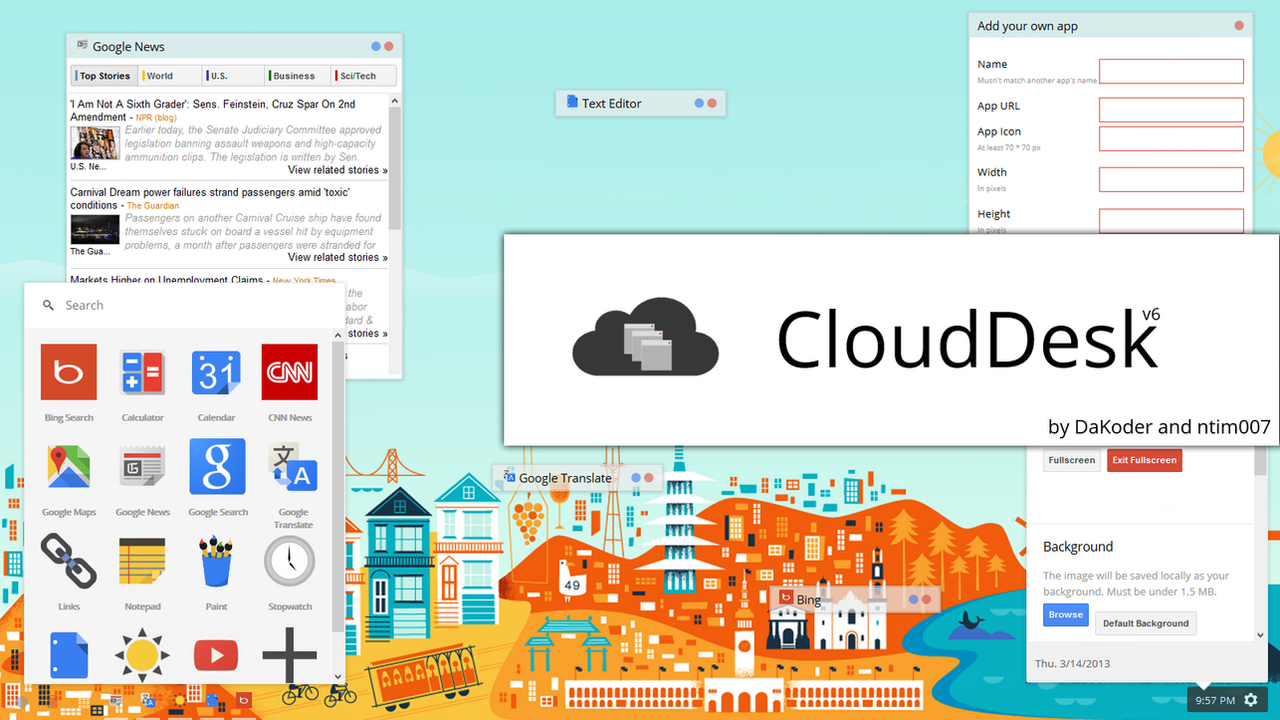Open the Bing Search app

click(69, 372)
